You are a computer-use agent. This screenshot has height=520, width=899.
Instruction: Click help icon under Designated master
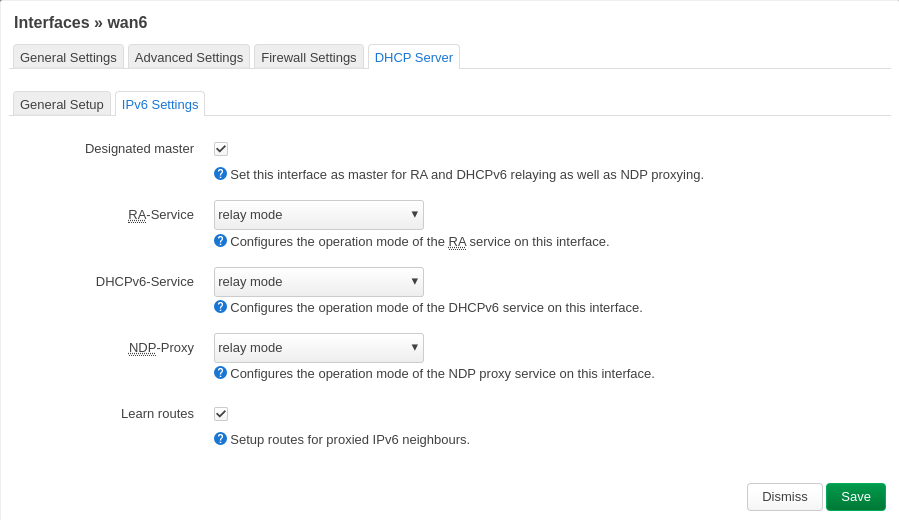220,174
